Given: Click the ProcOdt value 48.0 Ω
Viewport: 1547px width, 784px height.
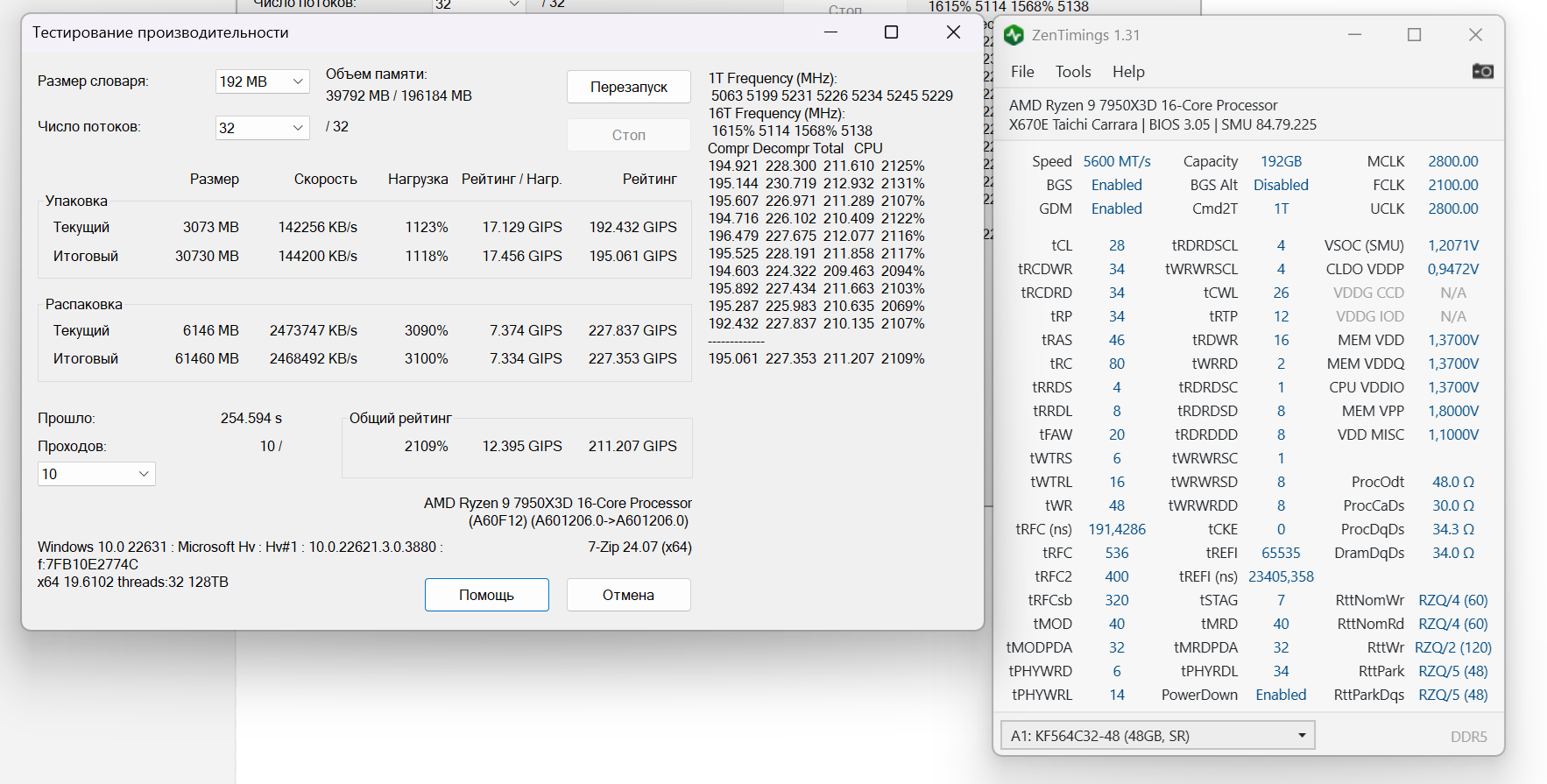Looking at the screenshot, I should pos(1453,482).
